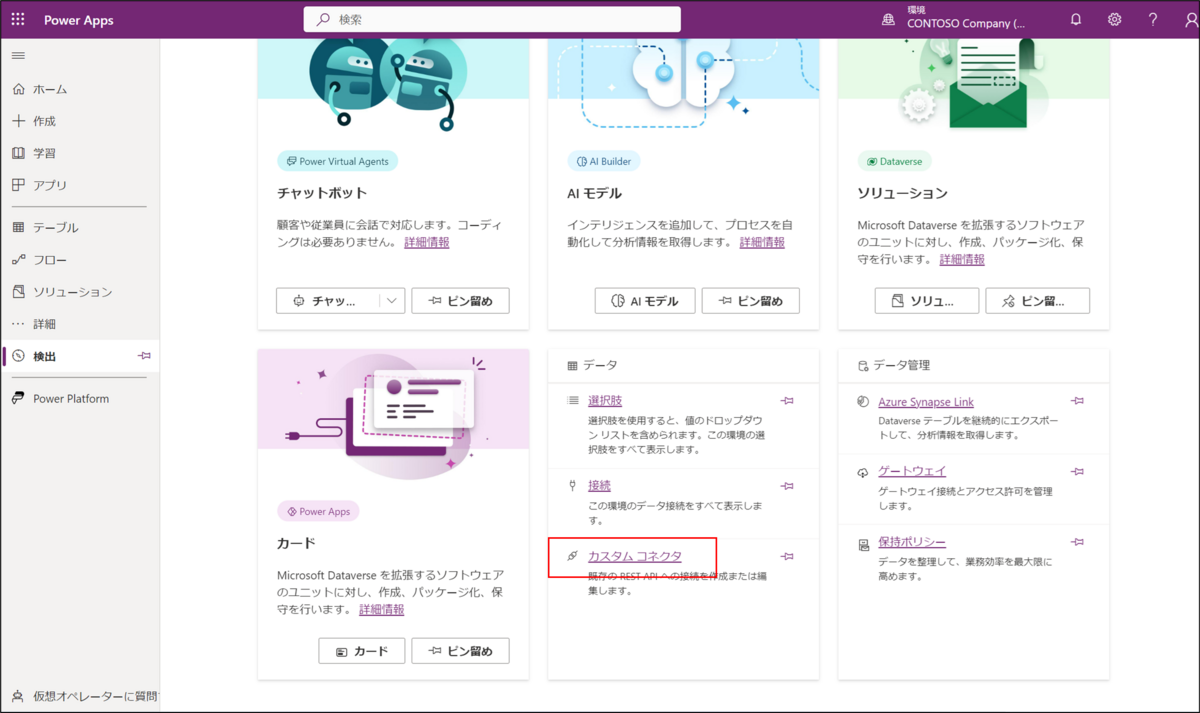Click the カード button

click(361, 651)
